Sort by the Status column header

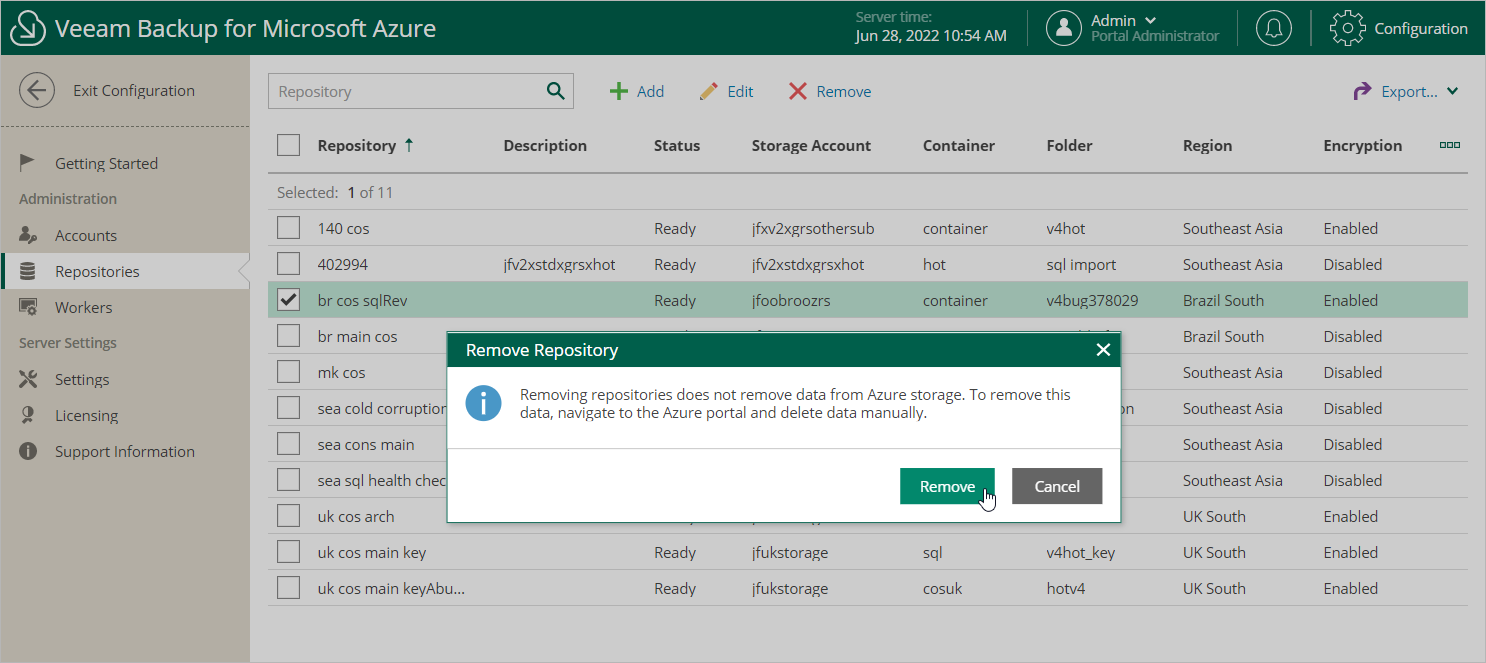pos(677,145)
